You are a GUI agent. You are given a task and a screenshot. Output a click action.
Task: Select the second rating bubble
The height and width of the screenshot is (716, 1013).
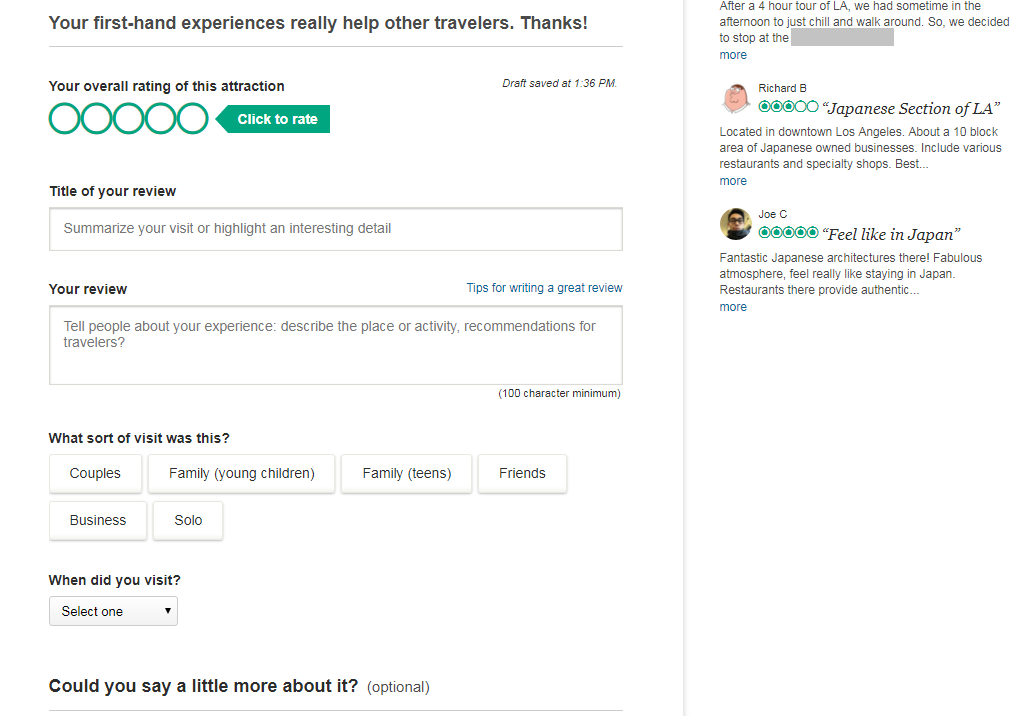click(96, 119)
